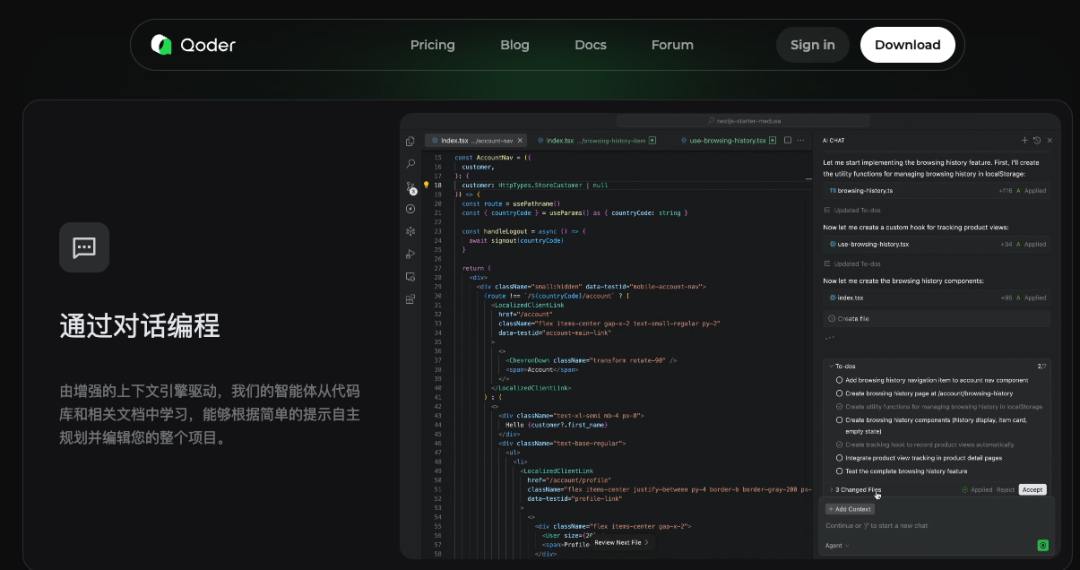The width and height of the screenshot is (1080, 570).
Task: Open the Explorer icon in the activity bar
Action: point(410,141)
